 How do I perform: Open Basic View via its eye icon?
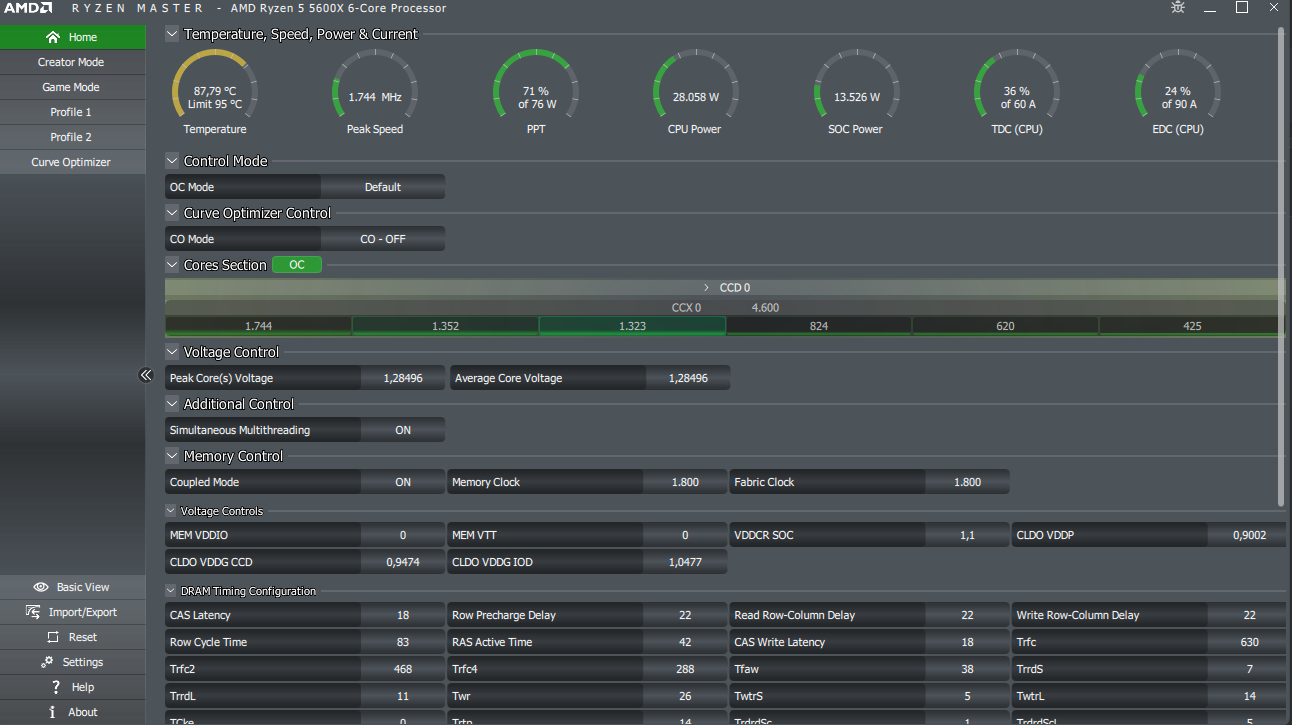tap(41, 587)
